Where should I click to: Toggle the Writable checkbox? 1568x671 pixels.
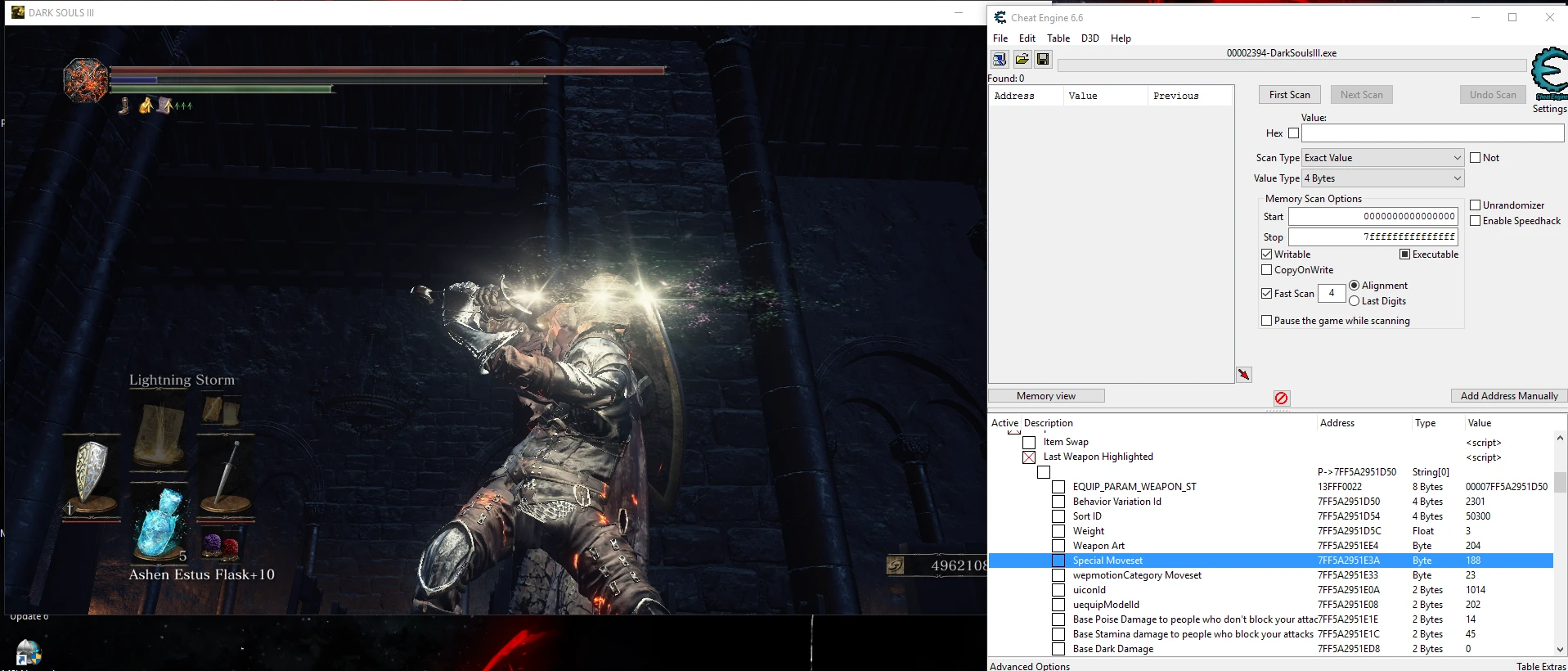[1267, 254]
